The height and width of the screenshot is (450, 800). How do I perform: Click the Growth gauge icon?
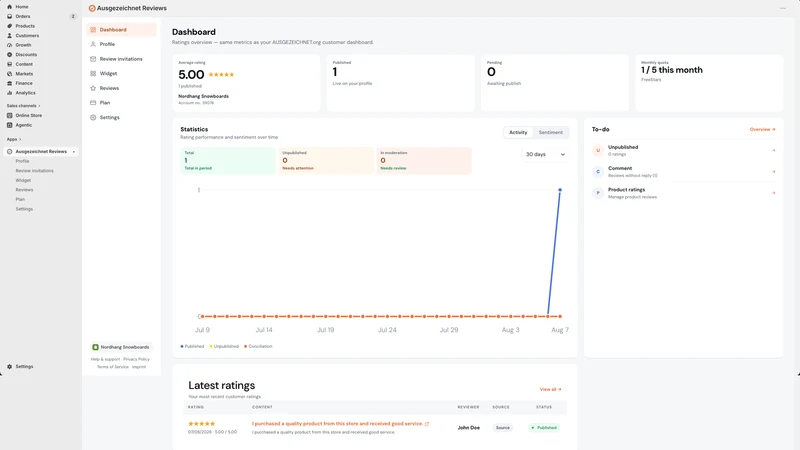9,45
